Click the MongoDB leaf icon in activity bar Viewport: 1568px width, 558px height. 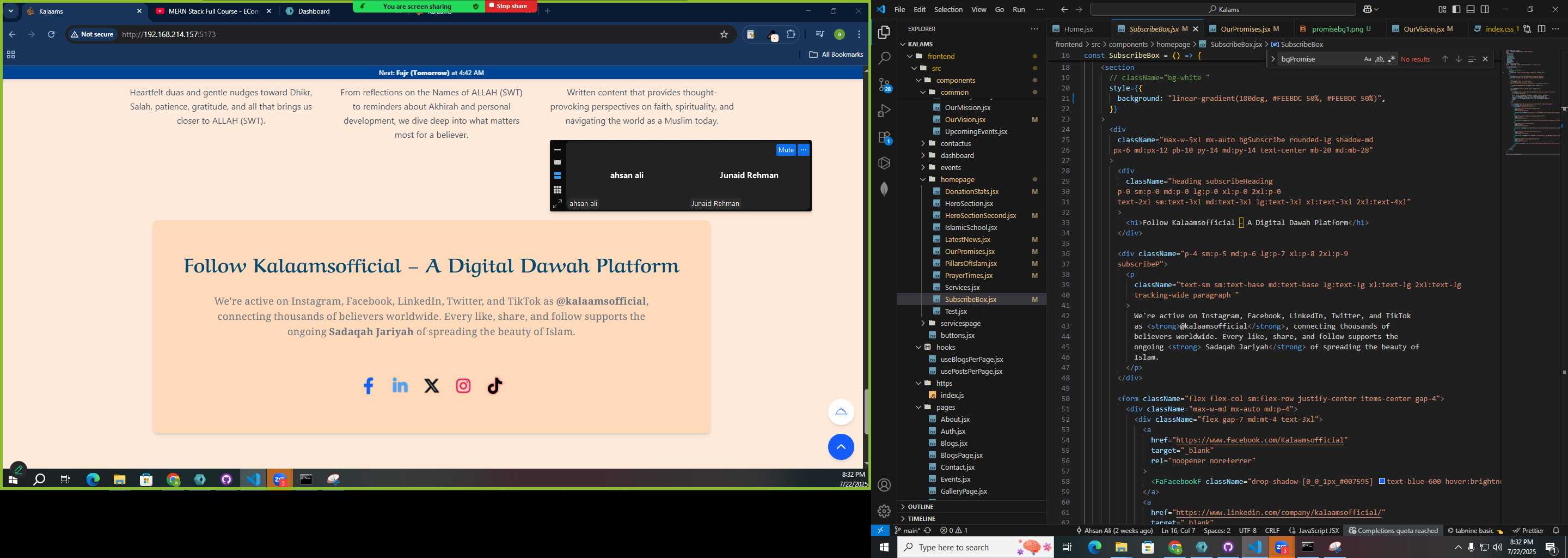tap(884, 190)
